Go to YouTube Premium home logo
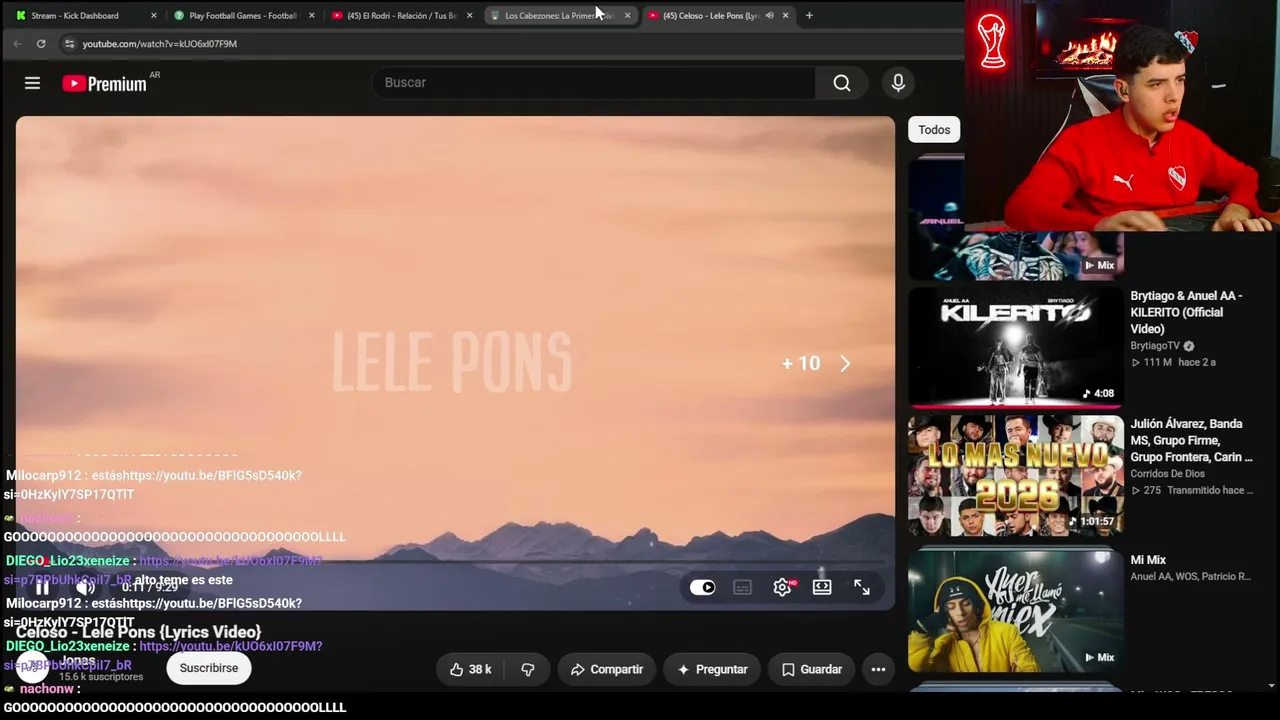The image size is (1280, 720). coord(105,84)
